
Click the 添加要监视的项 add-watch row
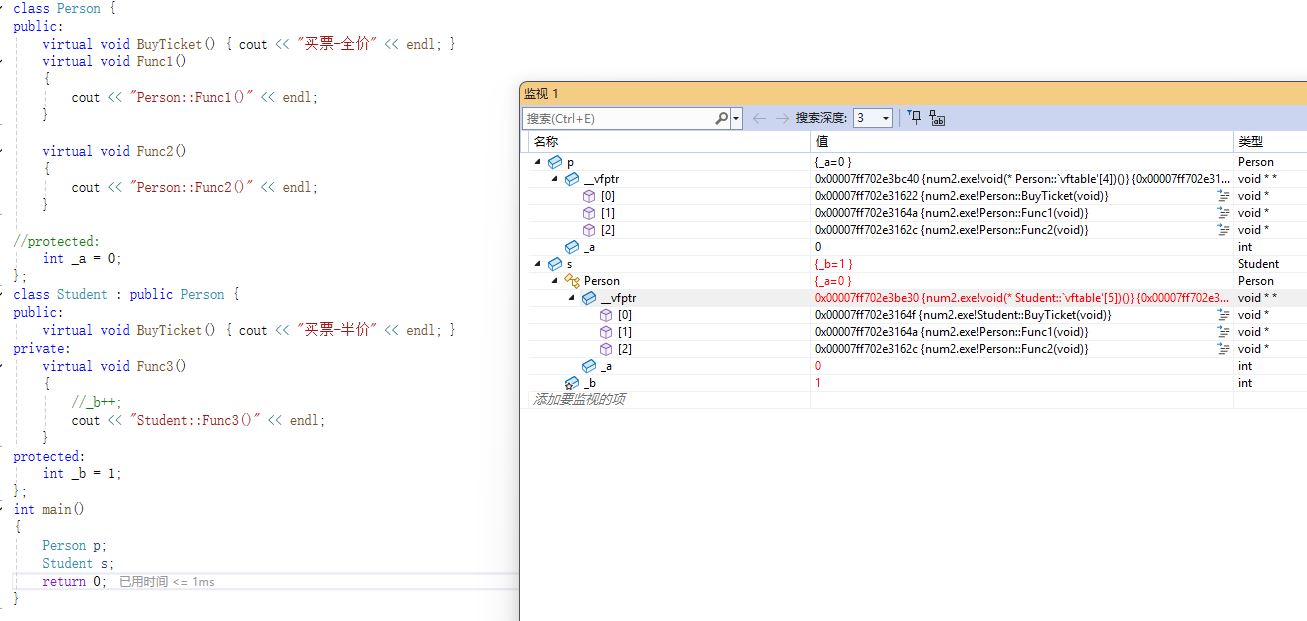[x=580, y=400]
